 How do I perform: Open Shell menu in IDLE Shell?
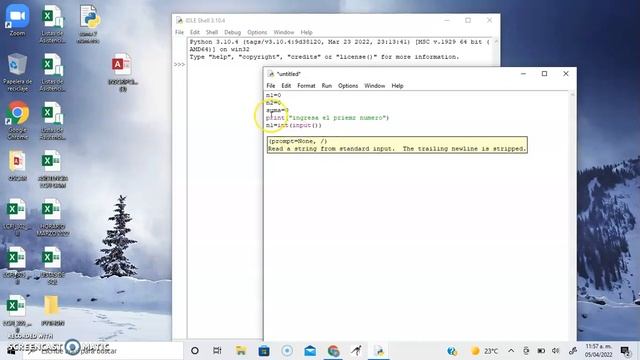[212, 32]
